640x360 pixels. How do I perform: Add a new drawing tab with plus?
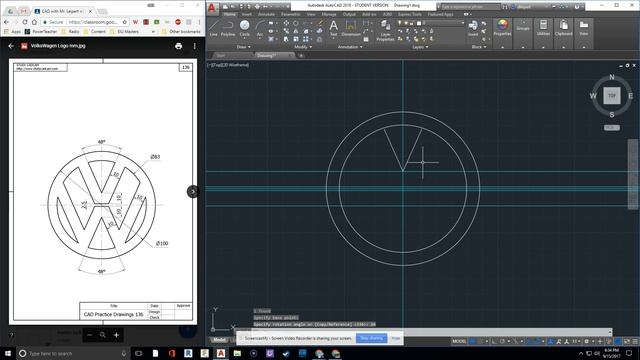pos(301,56)
